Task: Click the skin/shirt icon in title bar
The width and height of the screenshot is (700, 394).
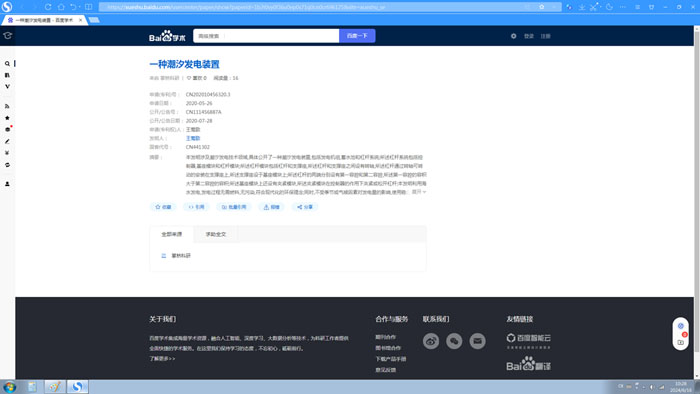Action: pyautogui.click(x=651, y=7)
